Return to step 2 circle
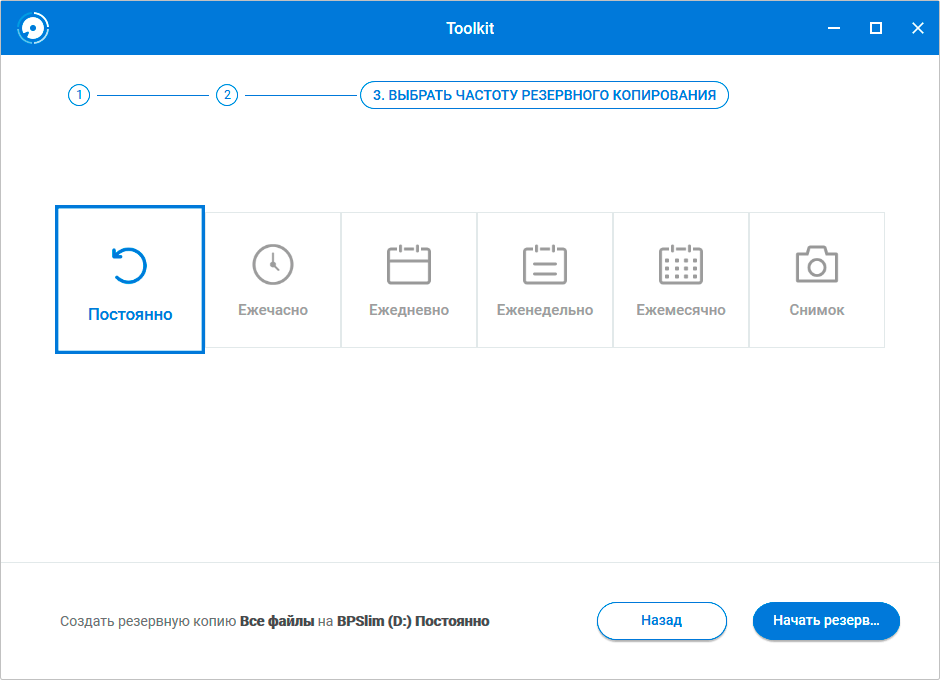940x680 pixels. tap(227, 95)
